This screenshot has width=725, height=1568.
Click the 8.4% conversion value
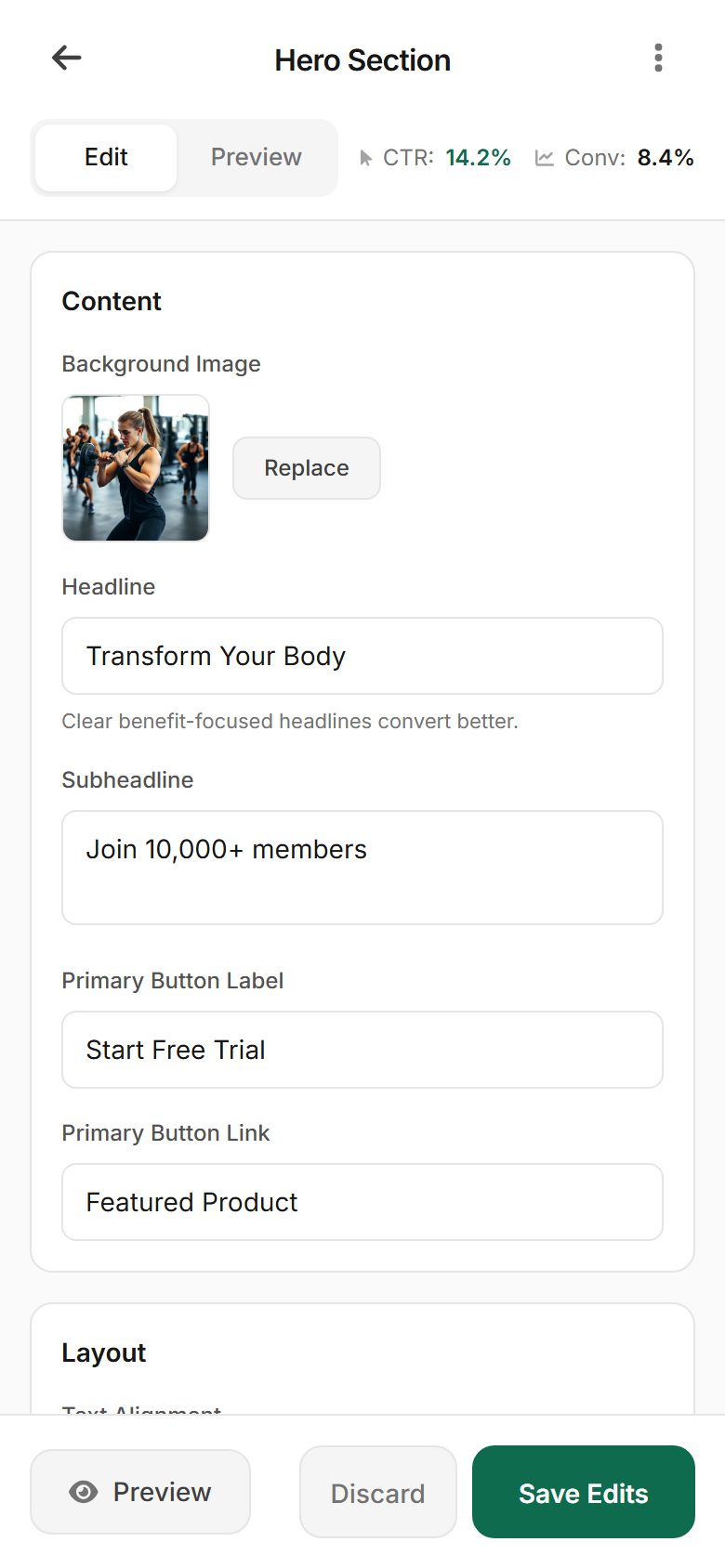pos(666,158)
